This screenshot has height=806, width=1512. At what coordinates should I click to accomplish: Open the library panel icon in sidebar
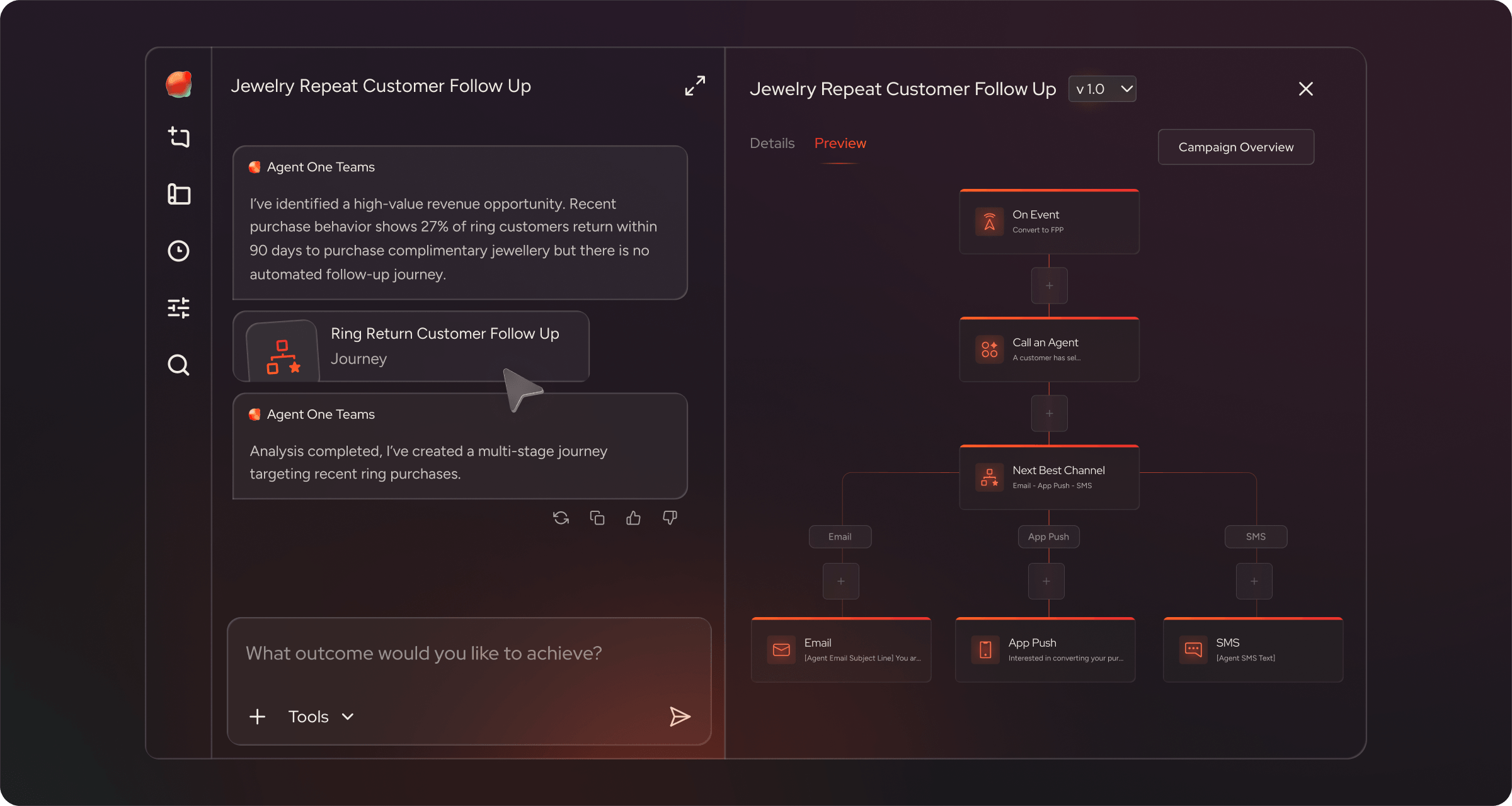tap(179, 194)
